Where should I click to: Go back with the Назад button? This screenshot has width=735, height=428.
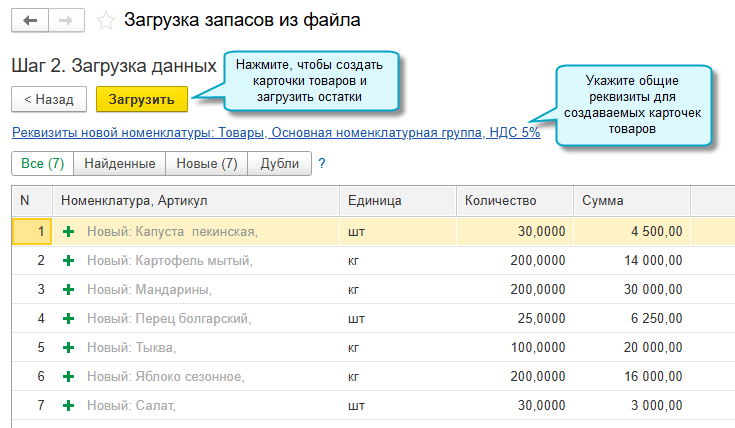(x=48, y=99)
